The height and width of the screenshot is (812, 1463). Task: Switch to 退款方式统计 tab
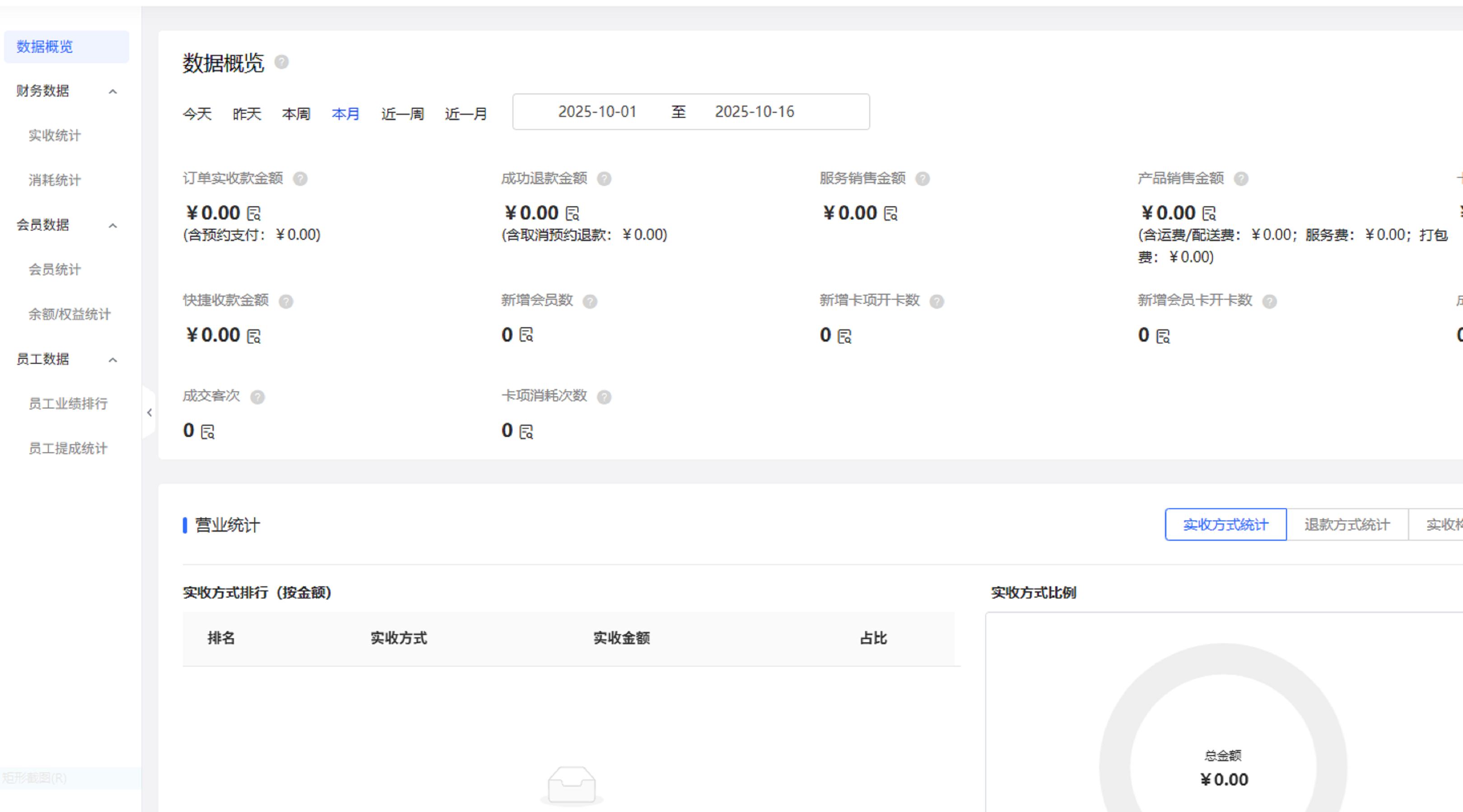pos(1347,524)
